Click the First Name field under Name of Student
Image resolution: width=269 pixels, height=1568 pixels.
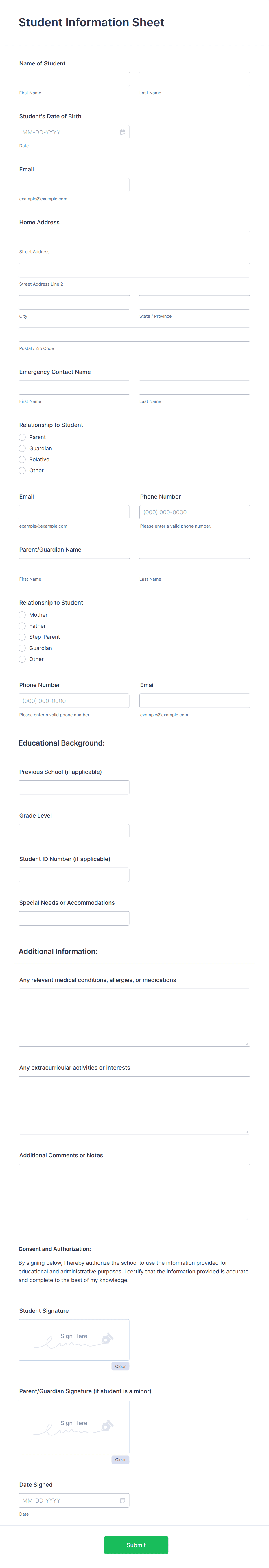click(x=74, y=78)
